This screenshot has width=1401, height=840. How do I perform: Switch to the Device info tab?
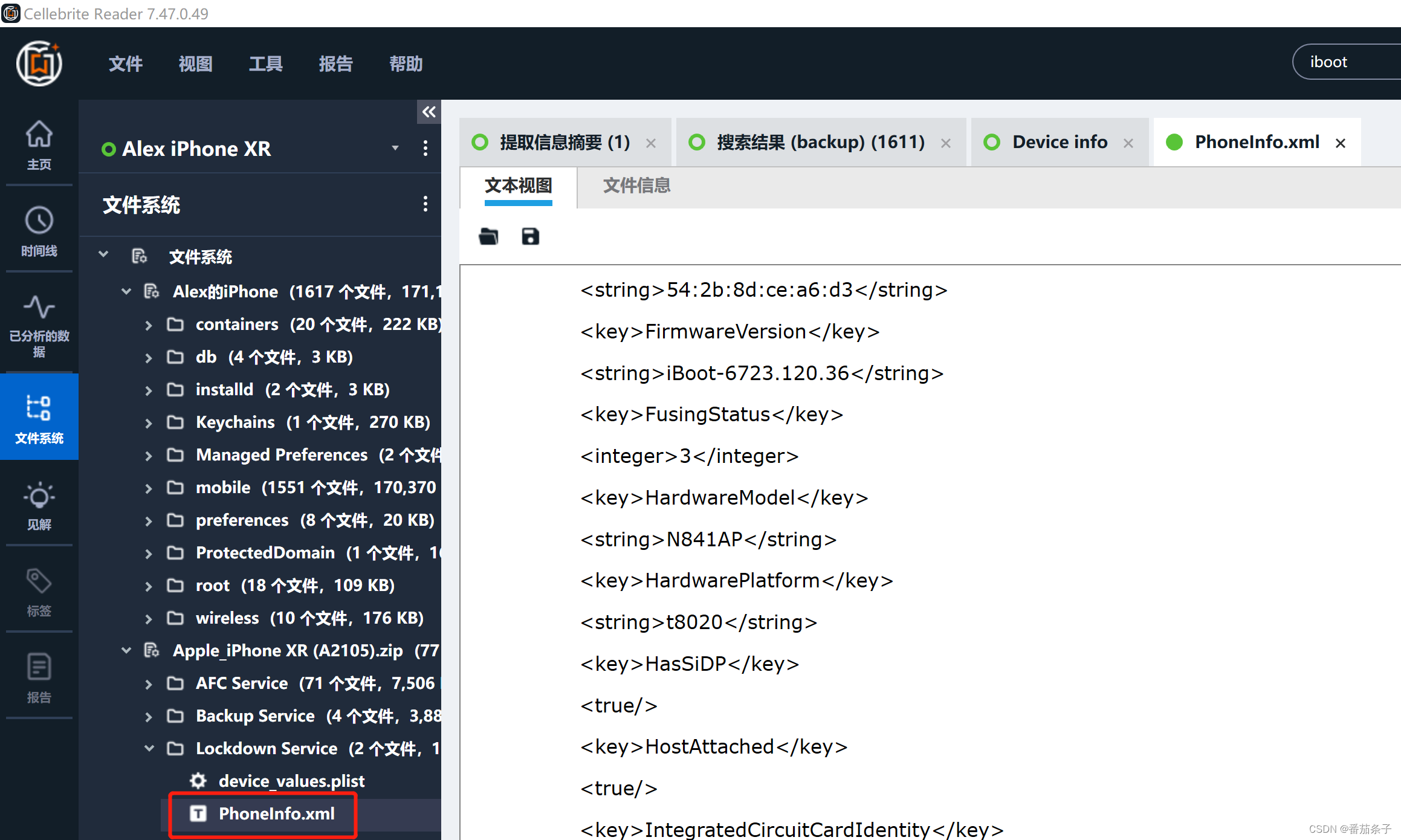(x=1060, y=143)
